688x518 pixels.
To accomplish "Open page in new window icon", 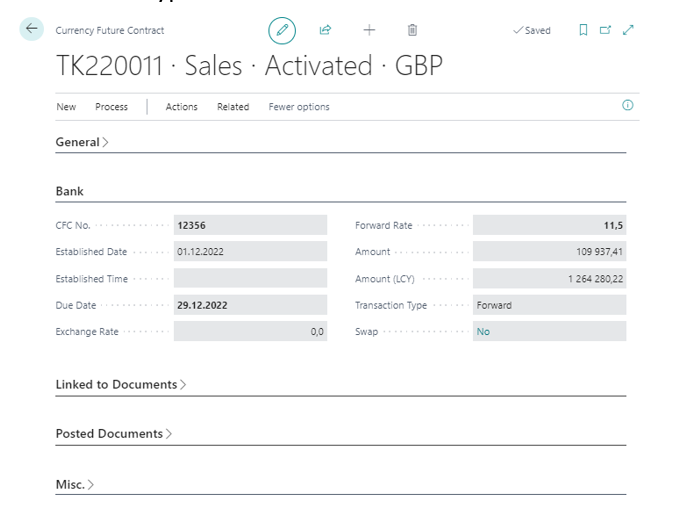I will coord(605,31).
